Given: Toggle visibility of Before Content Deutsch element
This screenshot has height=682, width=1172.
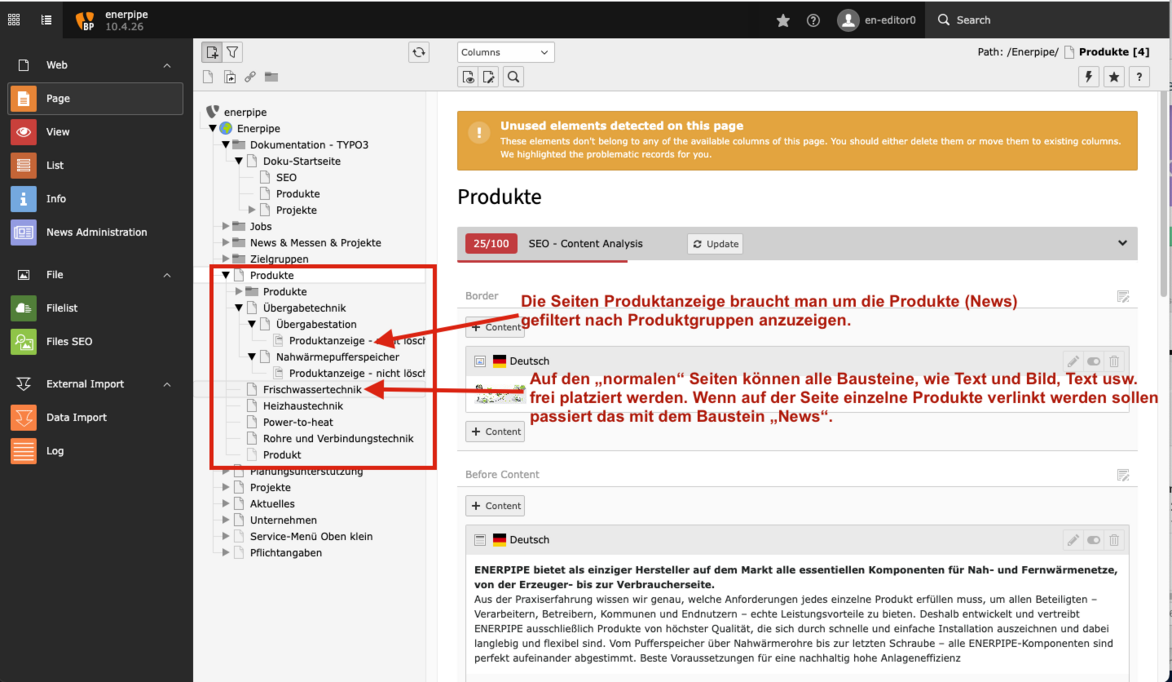Looking at the screenshot, I should pyautogui.click(x=1094, y=540).
